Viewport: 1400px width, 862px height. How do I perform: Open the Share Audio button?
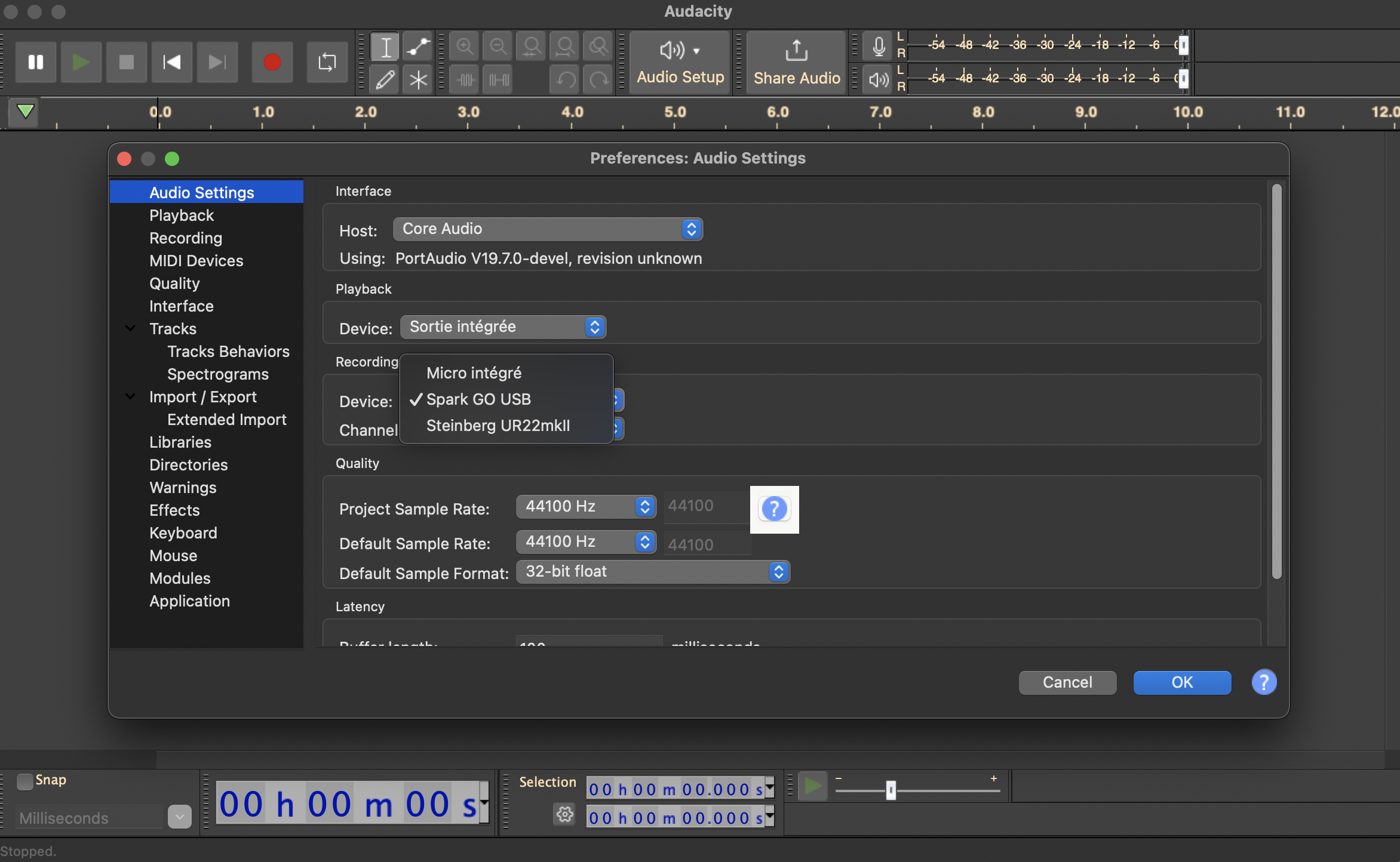point(796,62)
